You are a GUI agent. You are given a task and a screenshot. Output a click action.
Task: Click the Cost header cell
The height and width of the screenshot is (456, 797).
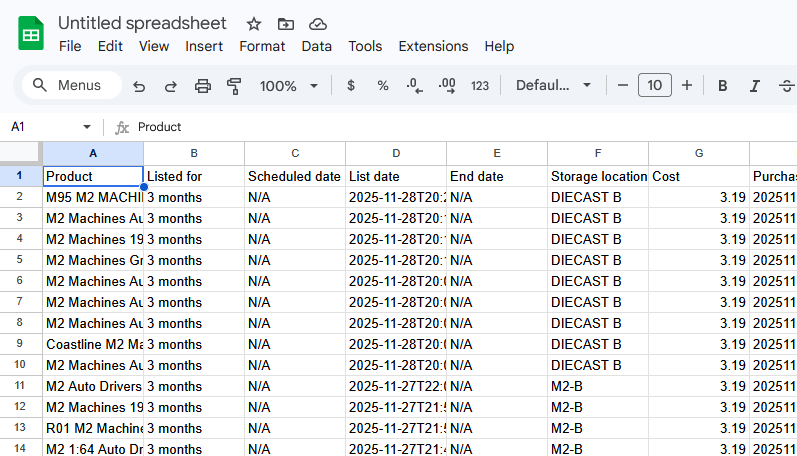[699, 176]
